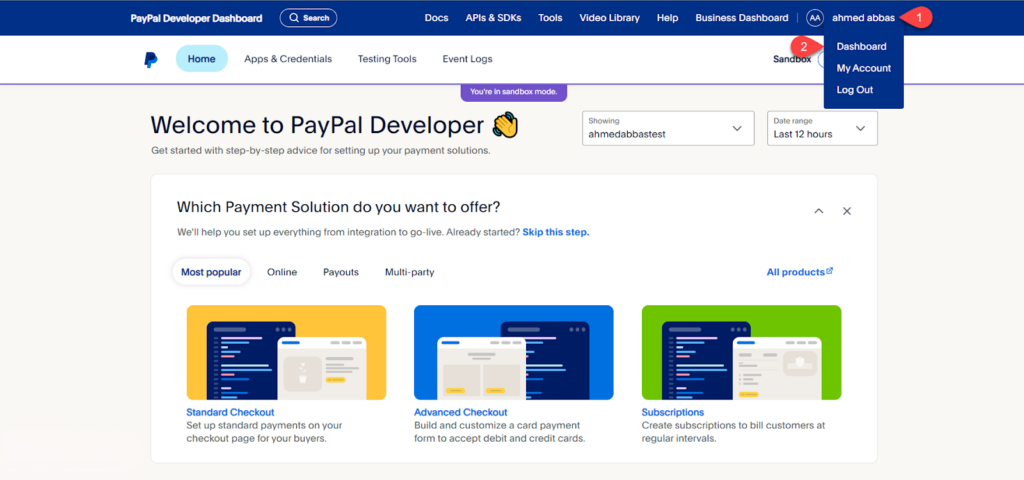Viewport: 1024px width, 480px height.
Task: Click the Subscriptions thumbnail image
Action: coord(741,353)
